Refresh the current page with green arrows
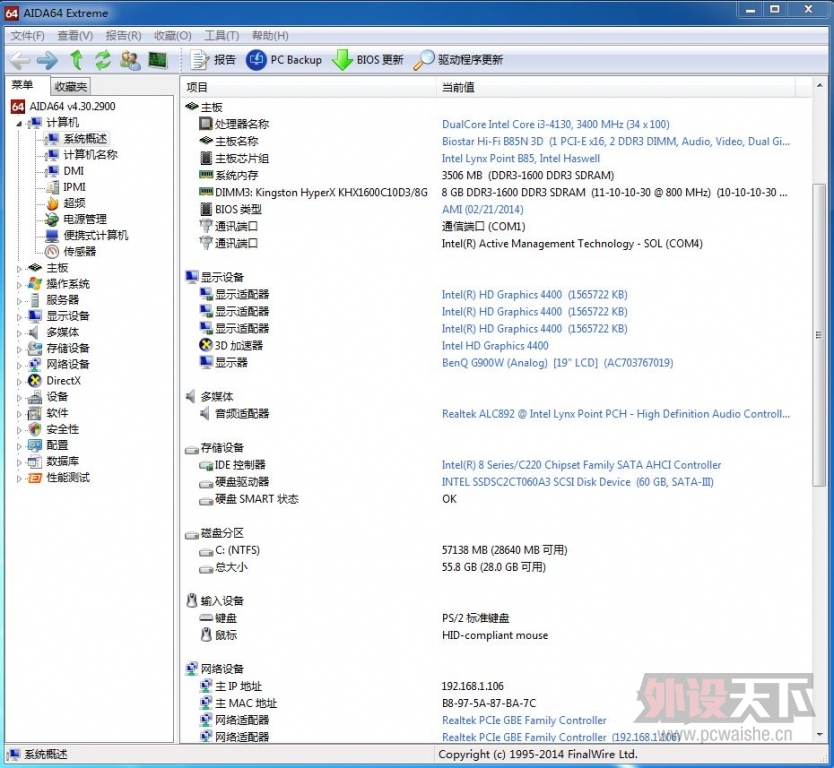 tap(103, 60)
